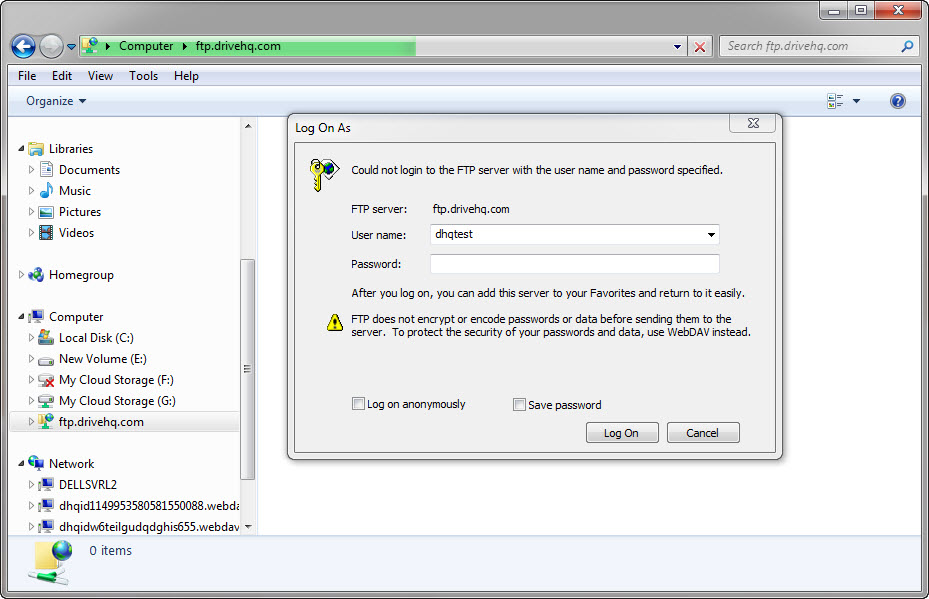Open the View menu
Viewport: 929px width, 599px height.
click(x=100, y=76)
